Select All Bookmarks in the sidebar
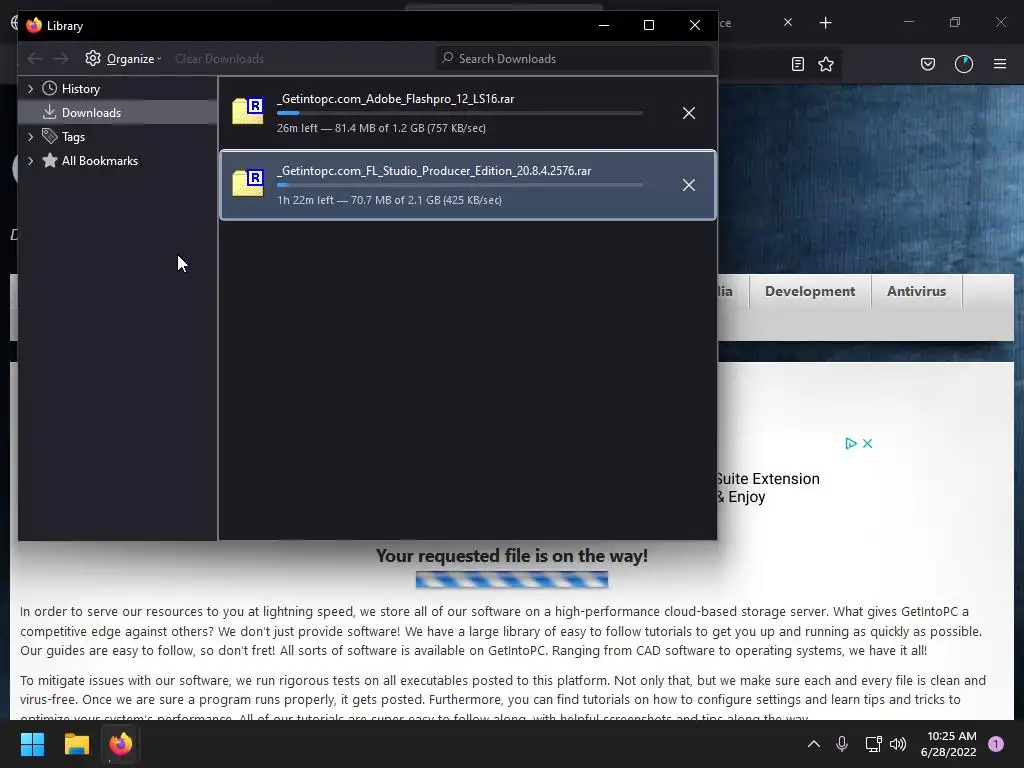This screenshot has height=768, width=1024. click(99, 161)
